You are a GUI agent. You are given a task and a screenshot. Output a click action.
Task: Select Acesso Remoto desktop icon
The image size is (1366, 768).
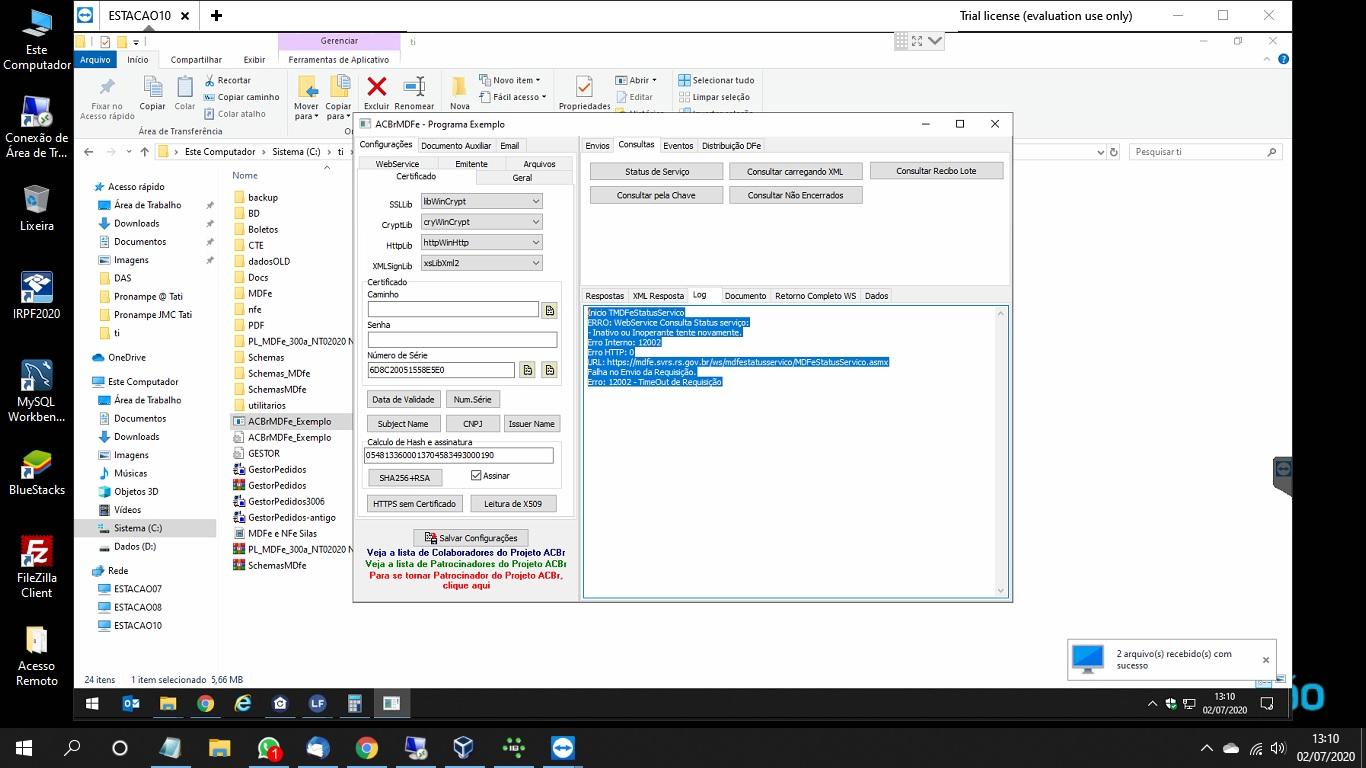click(x=36, y=656)
